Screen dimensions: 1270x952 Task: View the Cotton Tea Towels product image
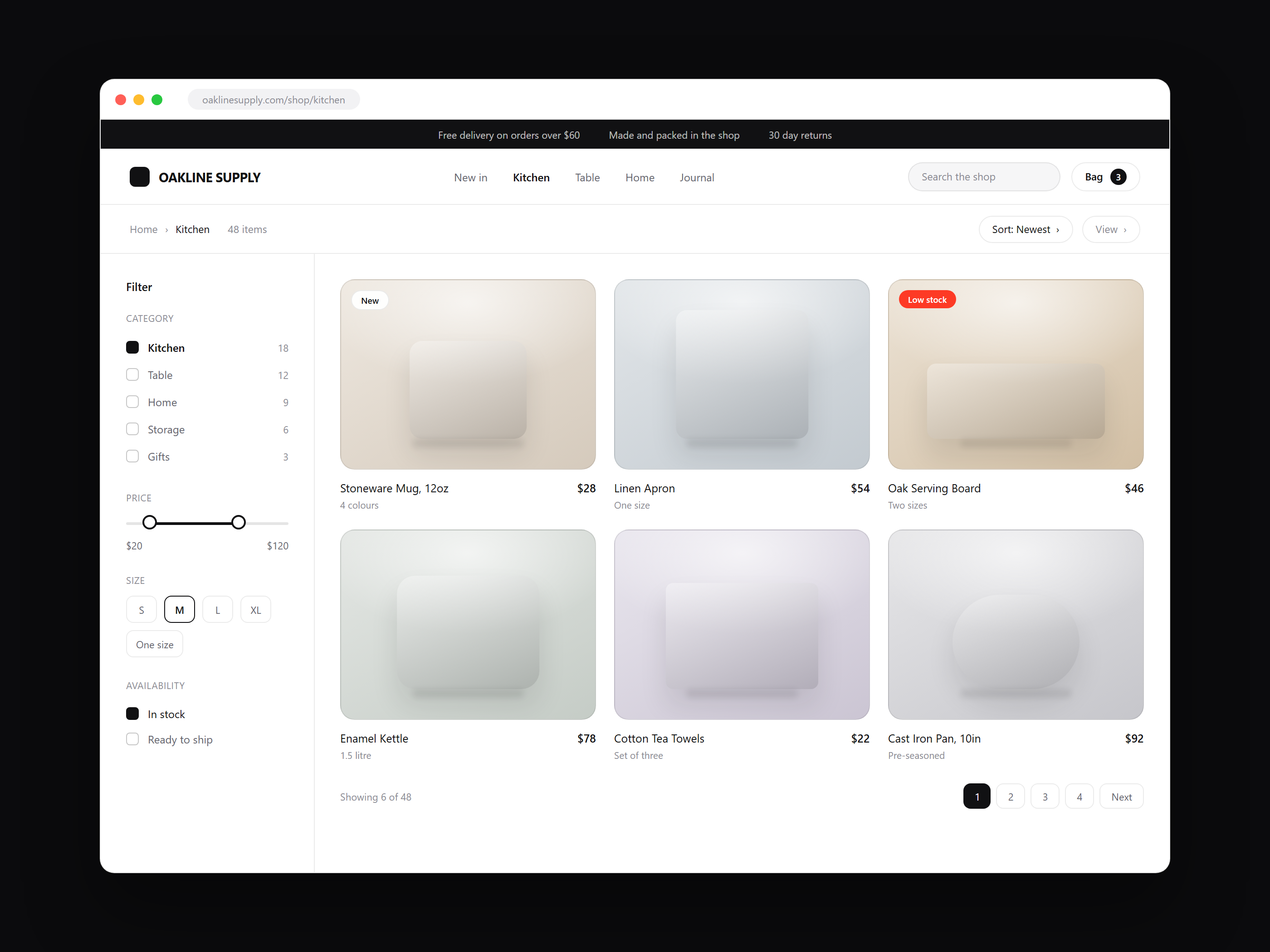click(741, 624)
